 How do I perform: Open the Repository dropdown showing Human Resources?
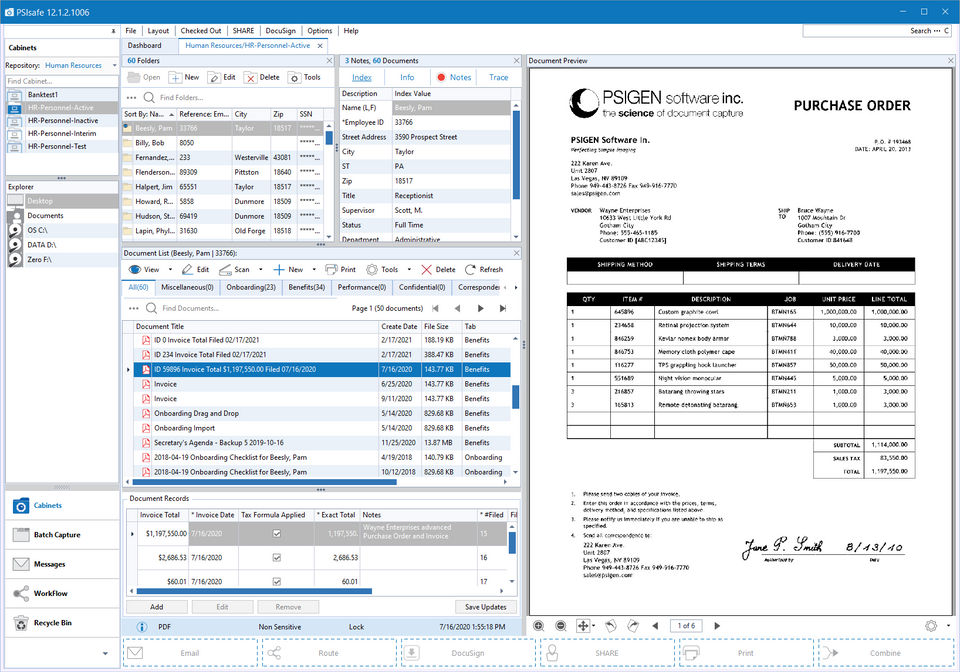(80, 66)
